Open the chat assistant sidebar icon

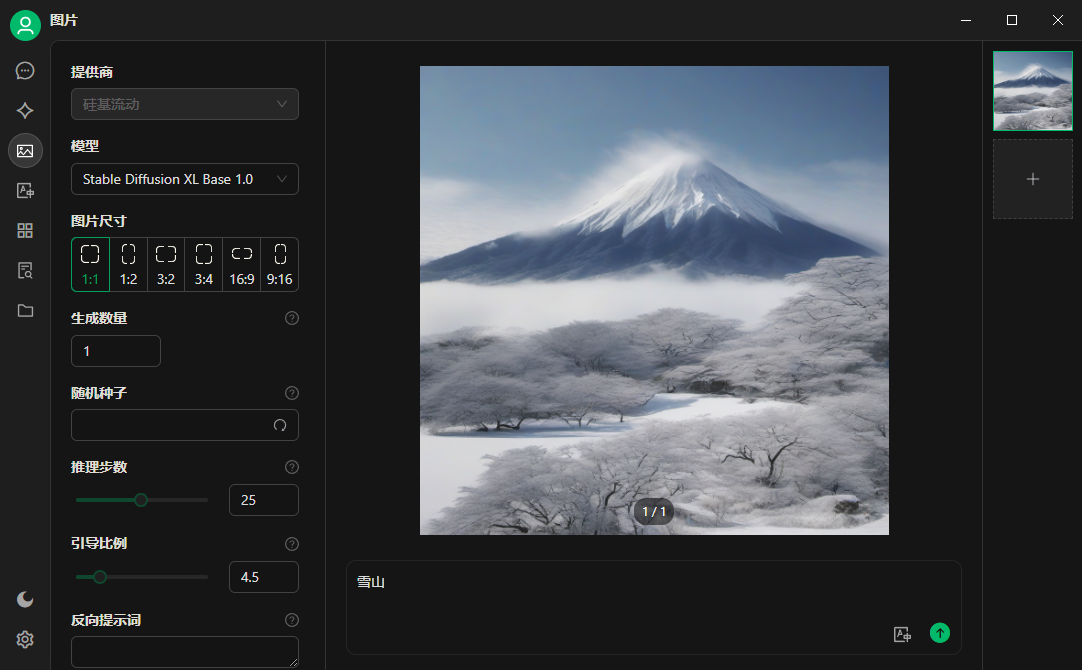coord(25,71)
